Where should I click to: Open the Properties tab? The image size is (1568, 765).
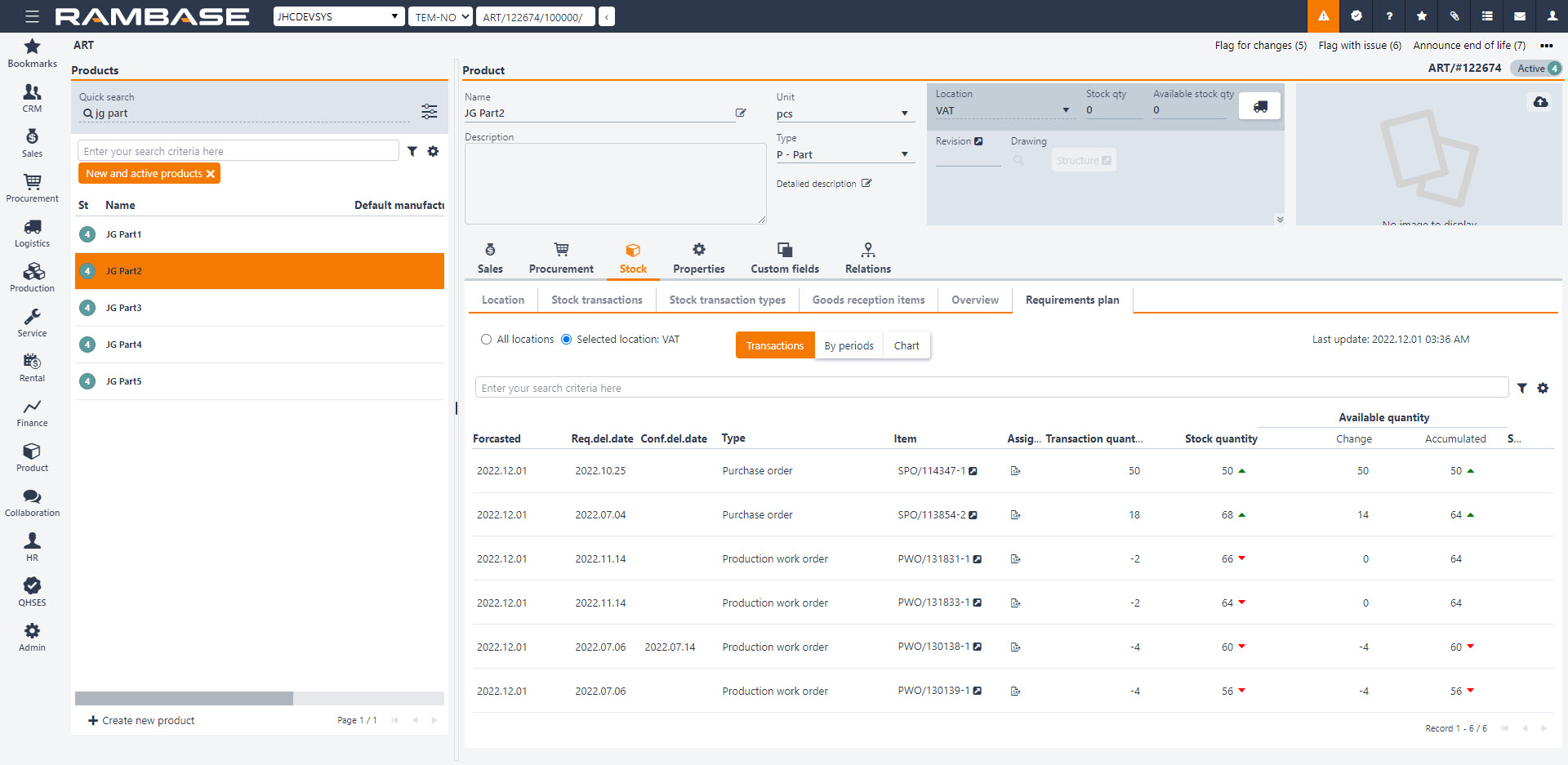[698, 258]
